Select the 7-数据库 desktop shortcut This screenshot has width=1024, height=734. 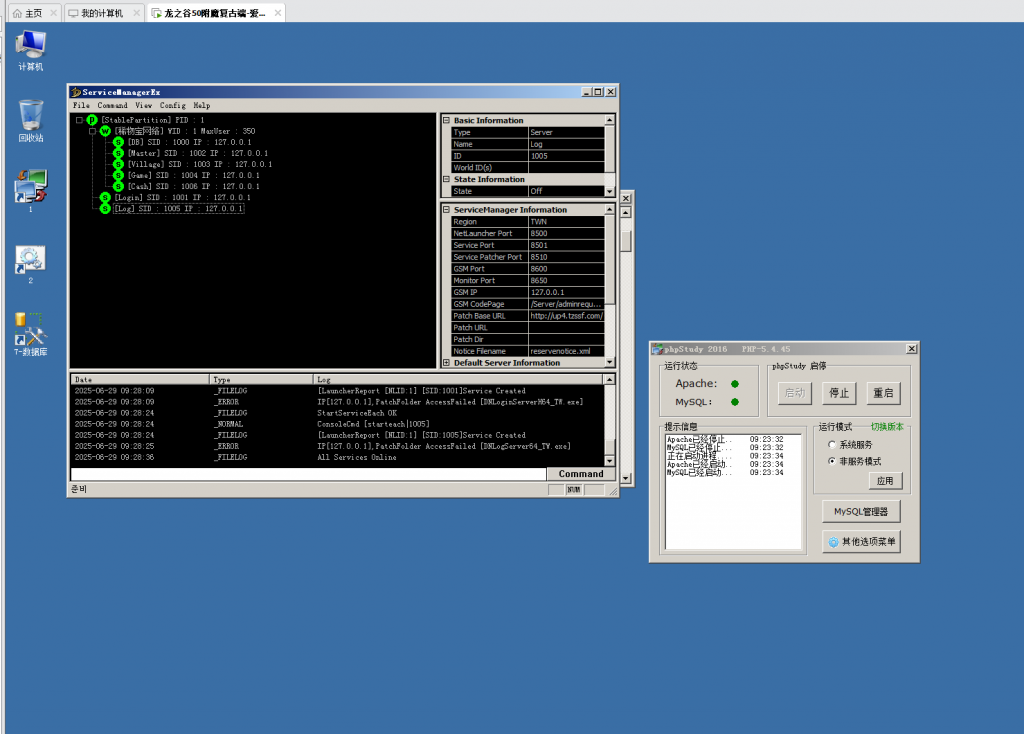[31, 334]
